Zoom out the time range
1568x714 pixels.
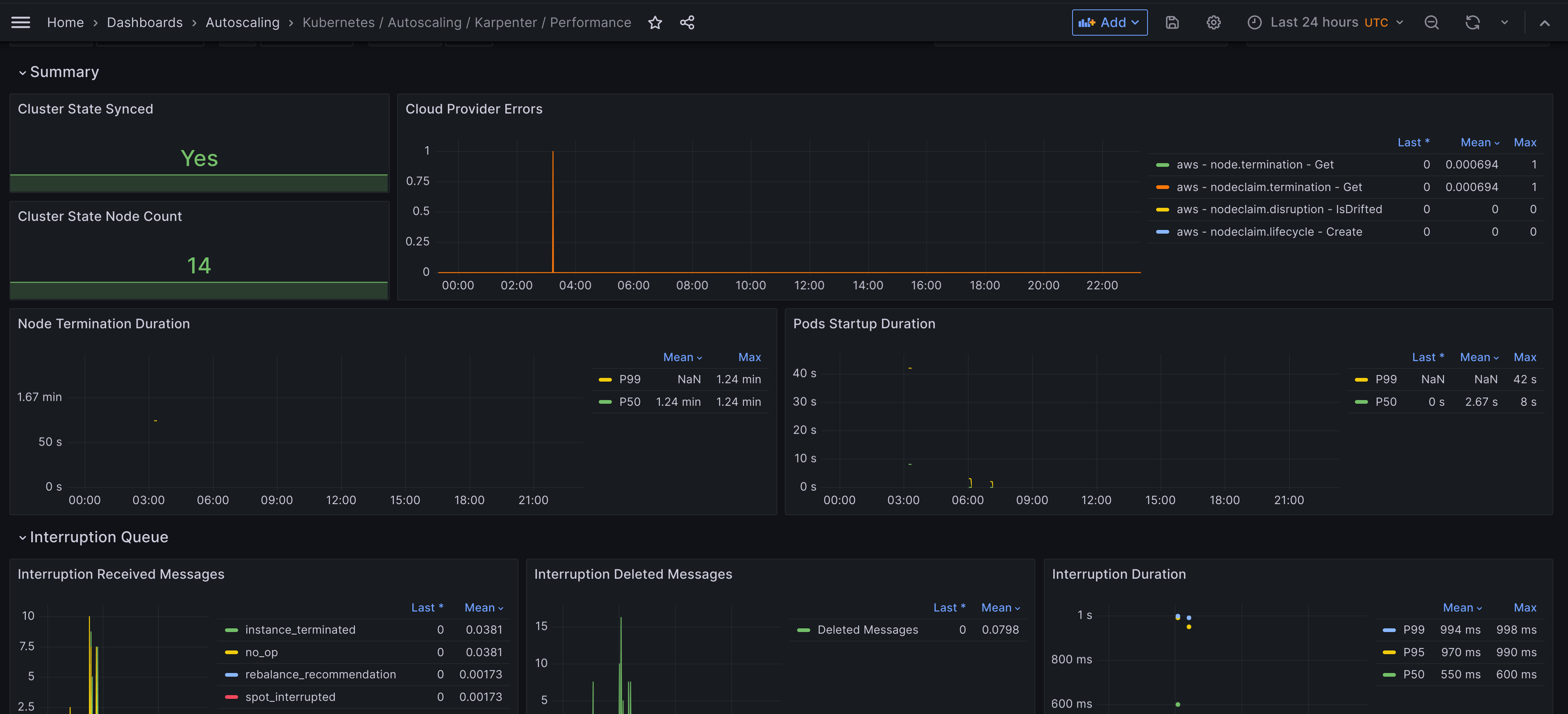(1432, 23)
